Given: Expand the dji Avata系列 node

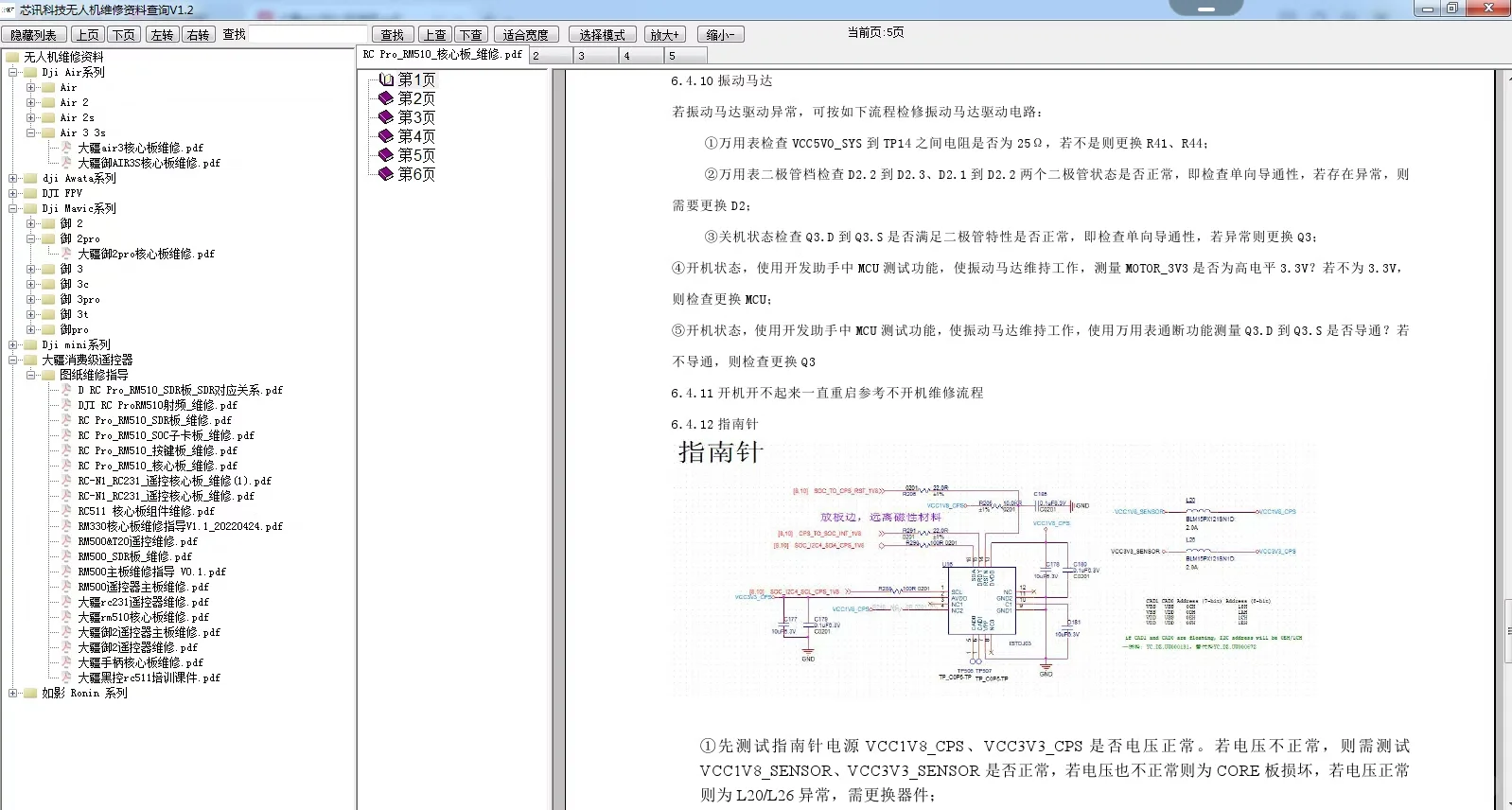Looking at the screenshot, I should [13, 178].
